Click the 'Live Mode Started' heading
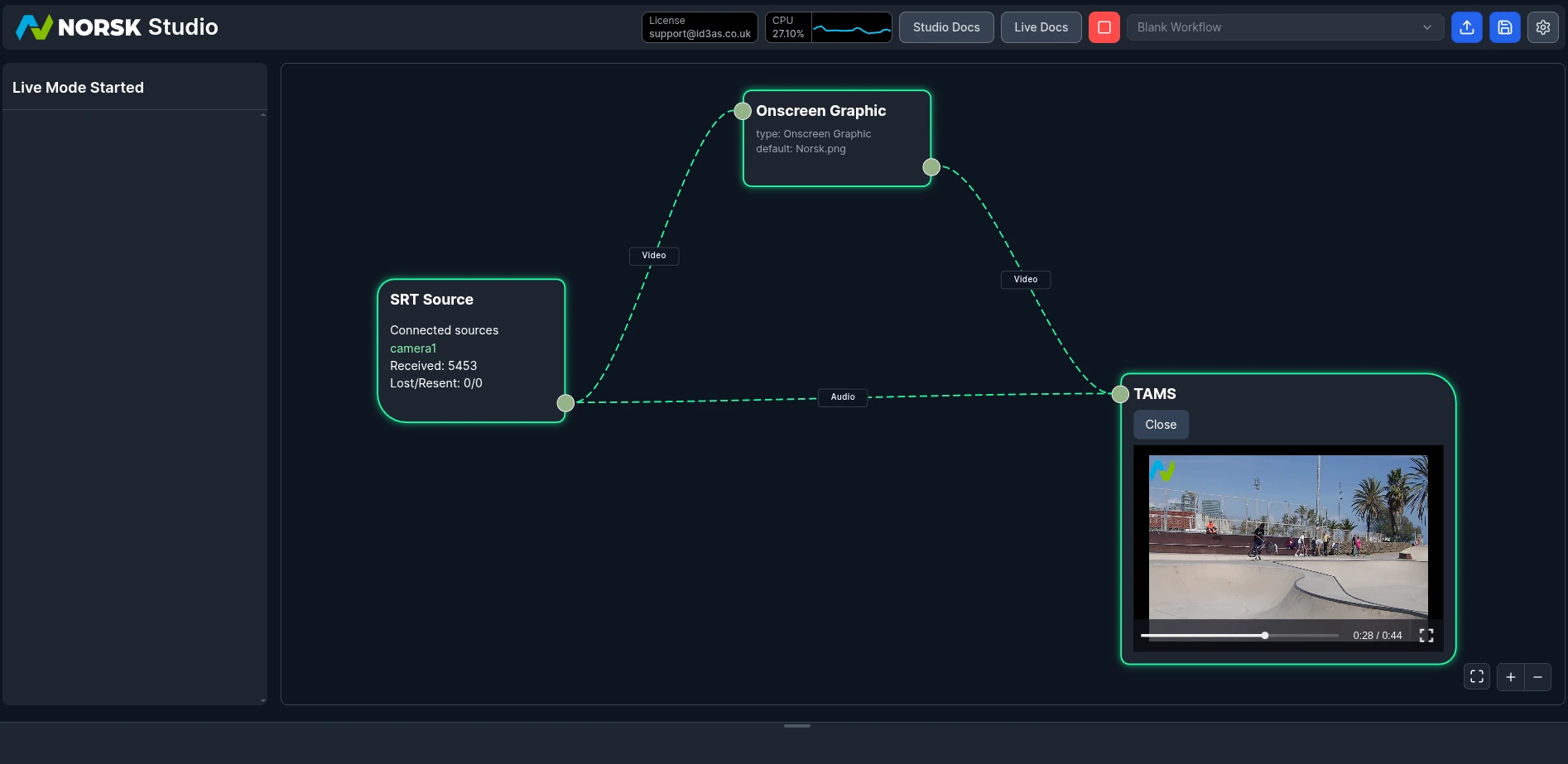 (x=78, y=88)
